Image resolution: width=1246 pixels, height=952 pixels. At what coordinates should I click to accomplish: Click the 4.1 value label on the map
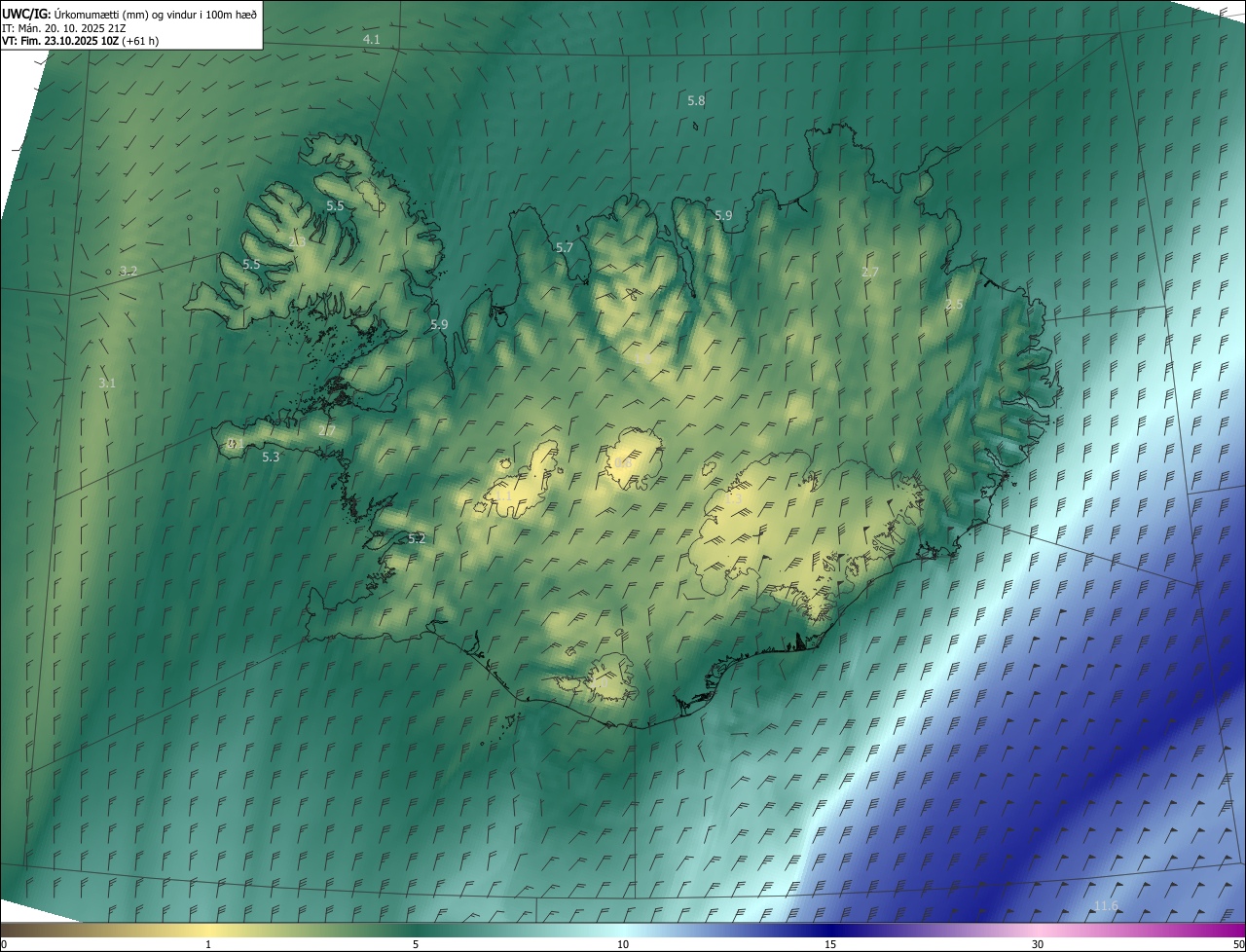tap(371, 39)
